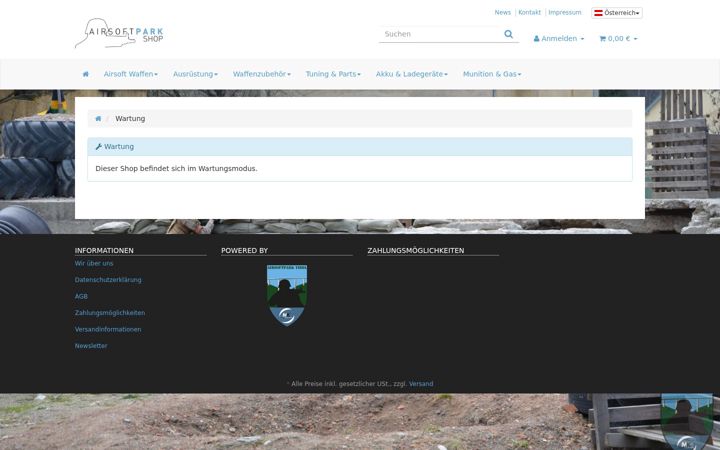Image resolution: width=720 pixels, height=450 pixels.
Task: Open the Impressum link
Action: [565, 12]
